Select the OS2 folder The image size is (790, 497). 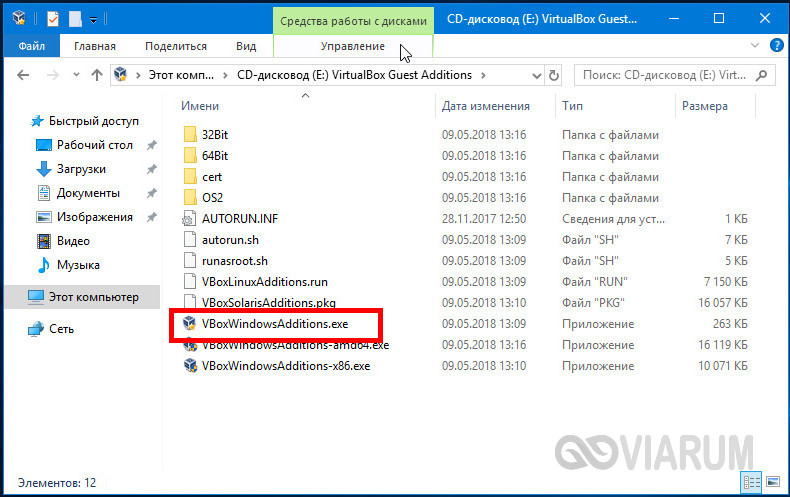[212, 198]
